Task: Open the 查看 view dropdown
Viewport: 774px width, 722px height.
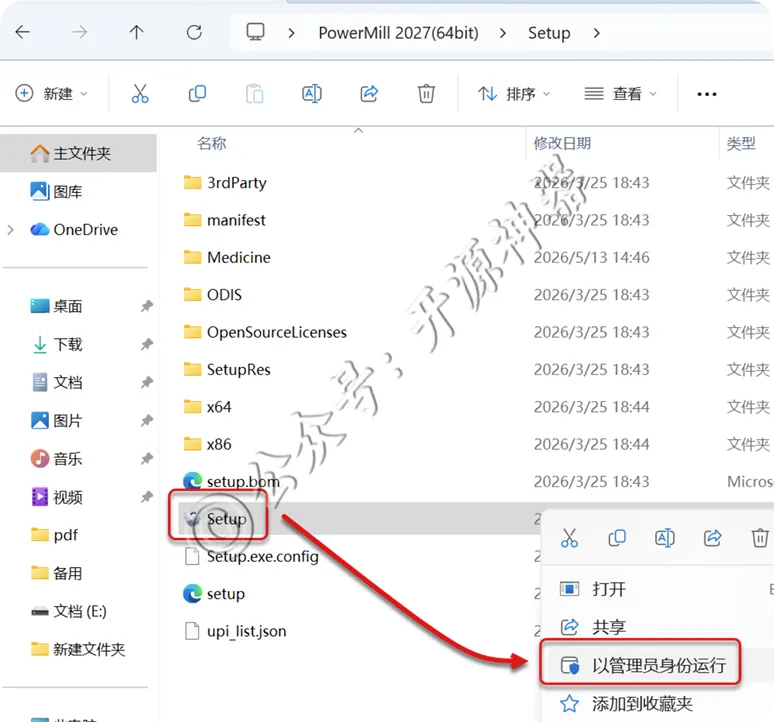Action: point(620,93)
